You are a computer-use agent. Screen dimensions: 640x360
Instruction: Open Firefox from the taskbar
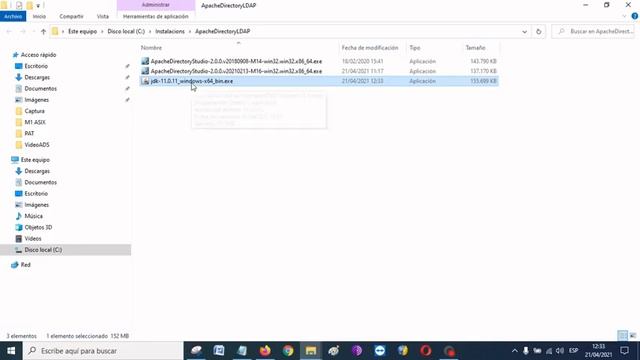pos(265,351)
